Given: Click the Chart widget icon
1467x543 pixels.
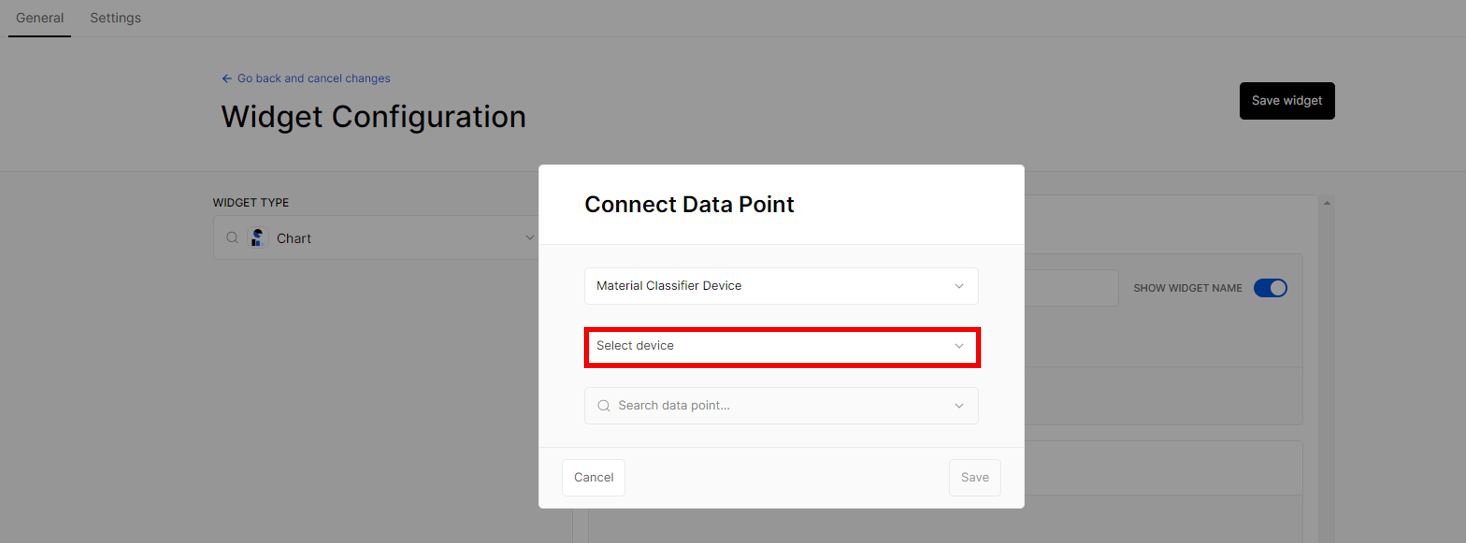Looking at the screenshot, I should coord(258,238).
